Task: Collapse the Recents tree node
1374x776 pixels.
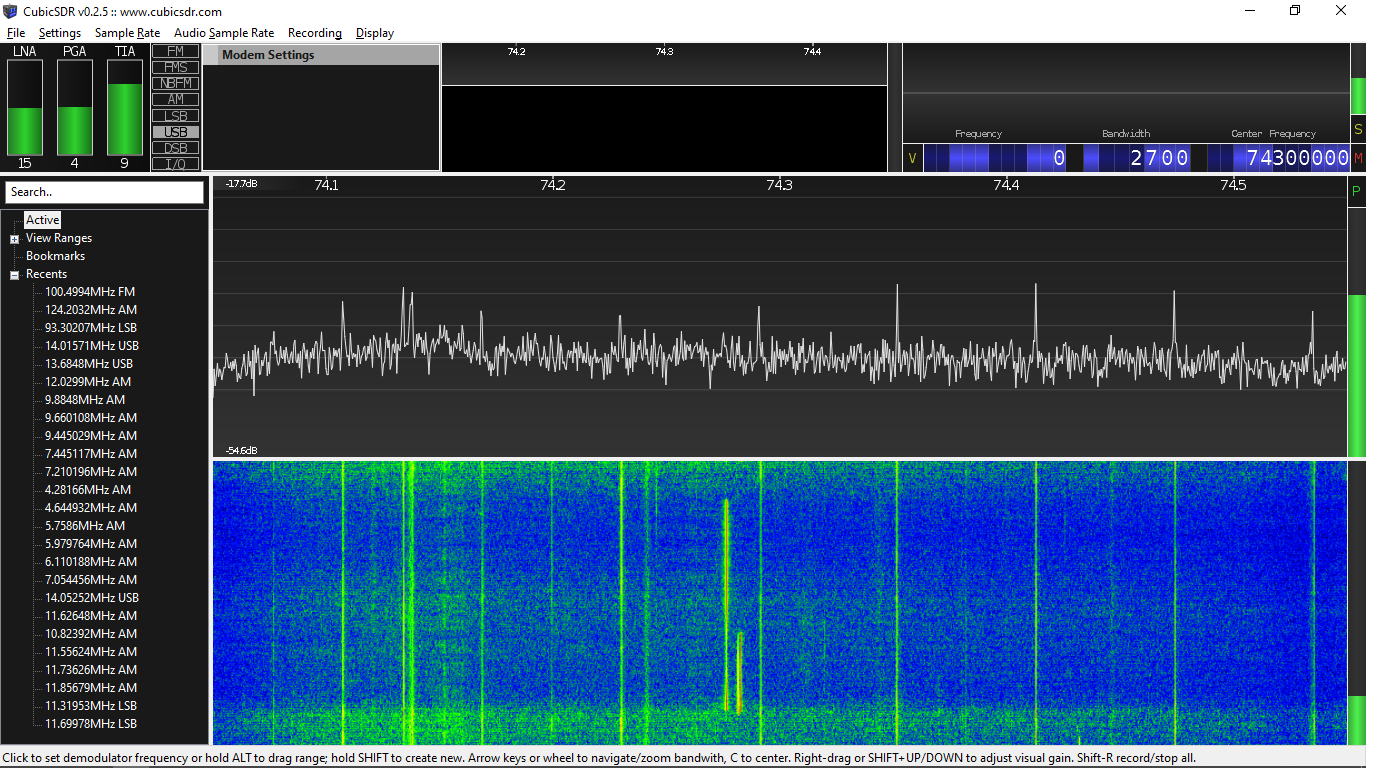Action: pos(15,275)
